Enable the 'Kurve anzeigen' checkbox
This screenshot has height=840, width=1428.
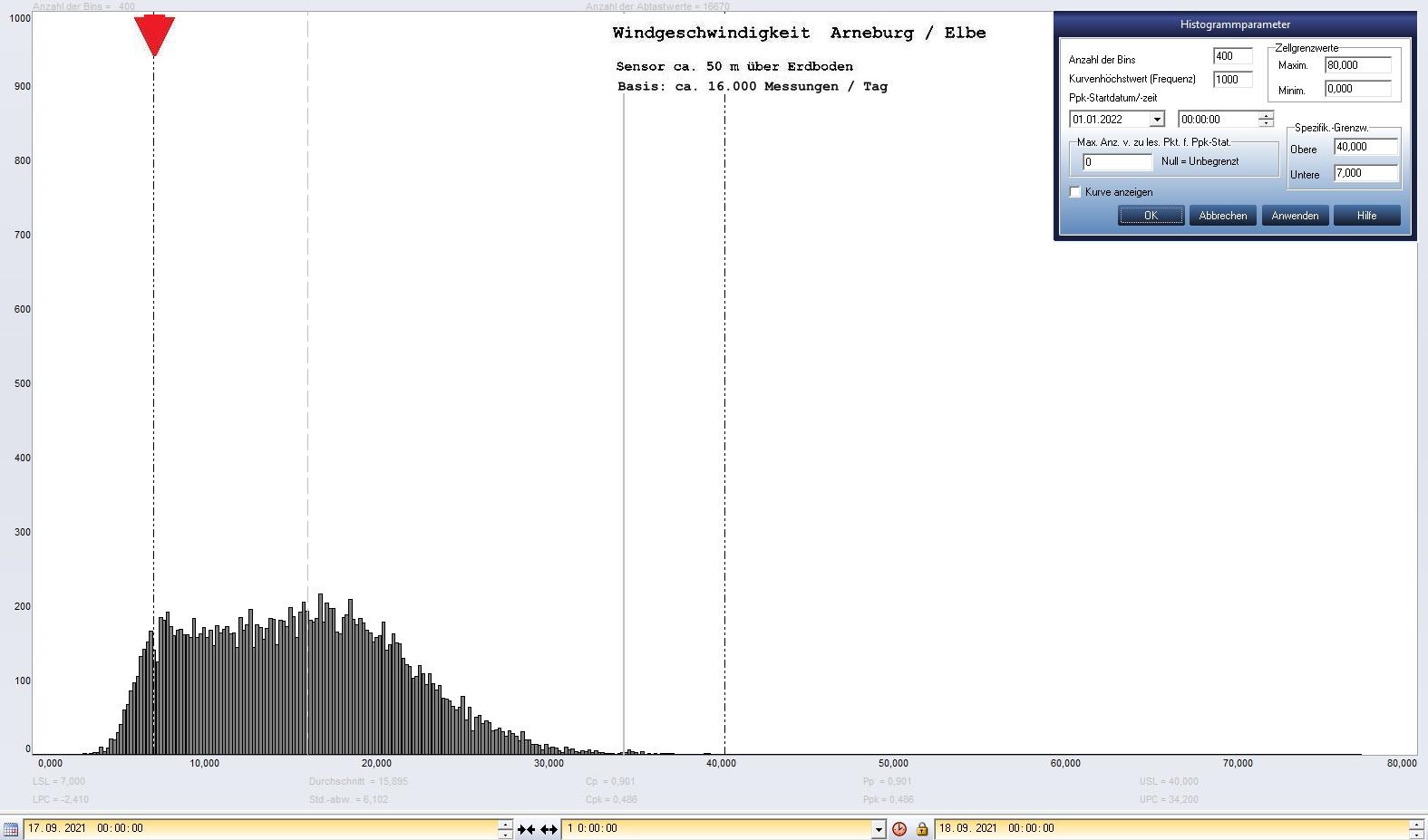point(1075,192)
